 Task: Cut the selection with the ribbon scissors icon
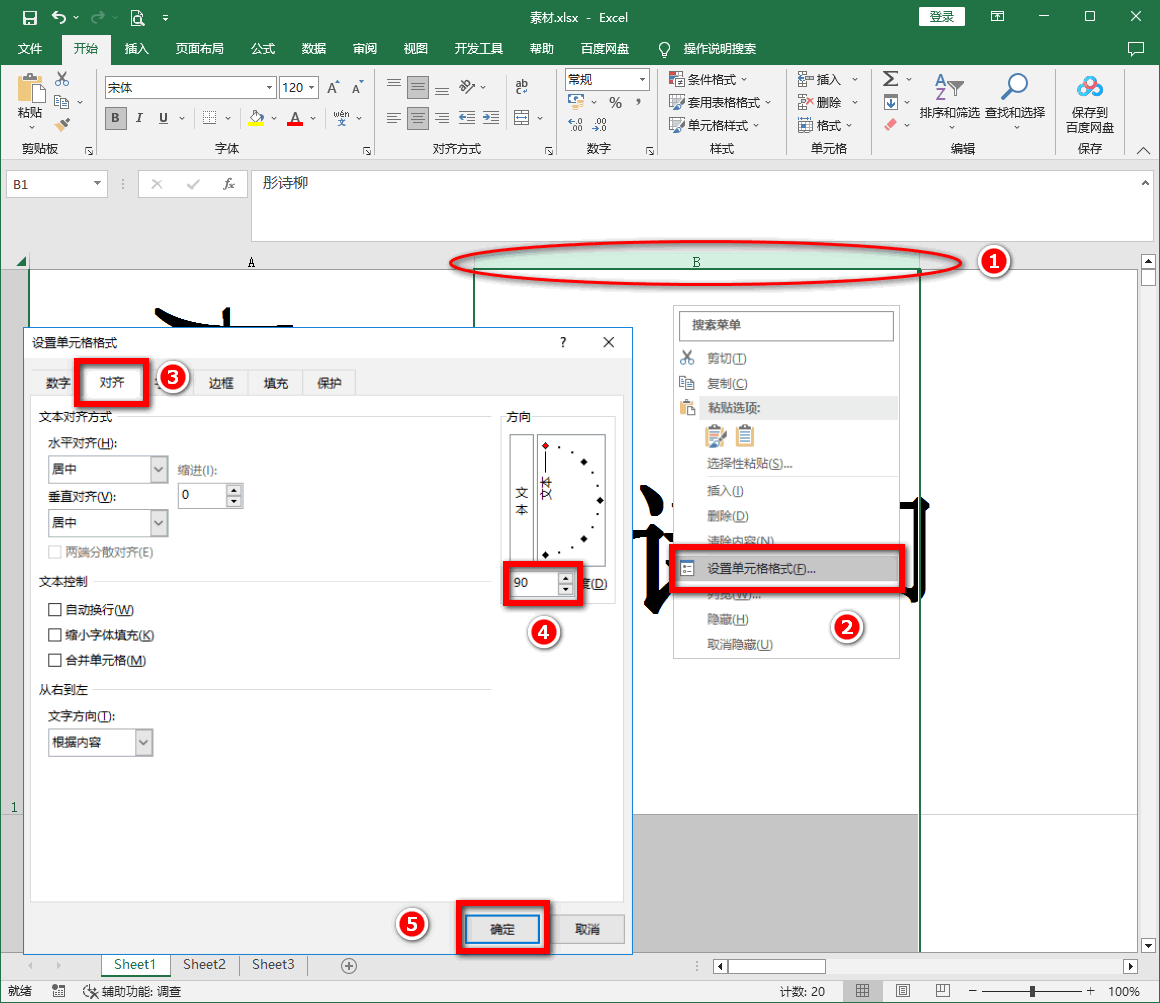[x=62, y=78]
